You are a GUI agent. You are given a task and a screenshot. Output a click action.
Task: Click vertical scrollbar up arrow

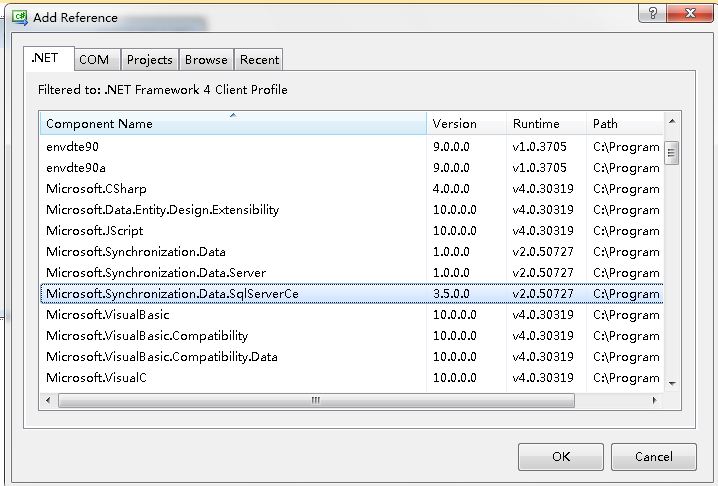672,121
